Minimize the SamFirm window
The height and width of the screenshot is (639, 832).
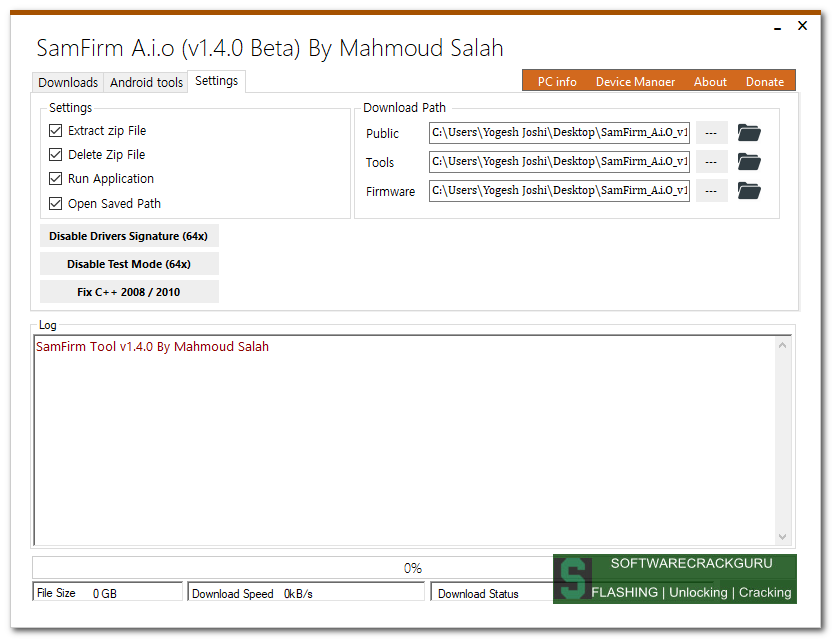tap(777, 27)
